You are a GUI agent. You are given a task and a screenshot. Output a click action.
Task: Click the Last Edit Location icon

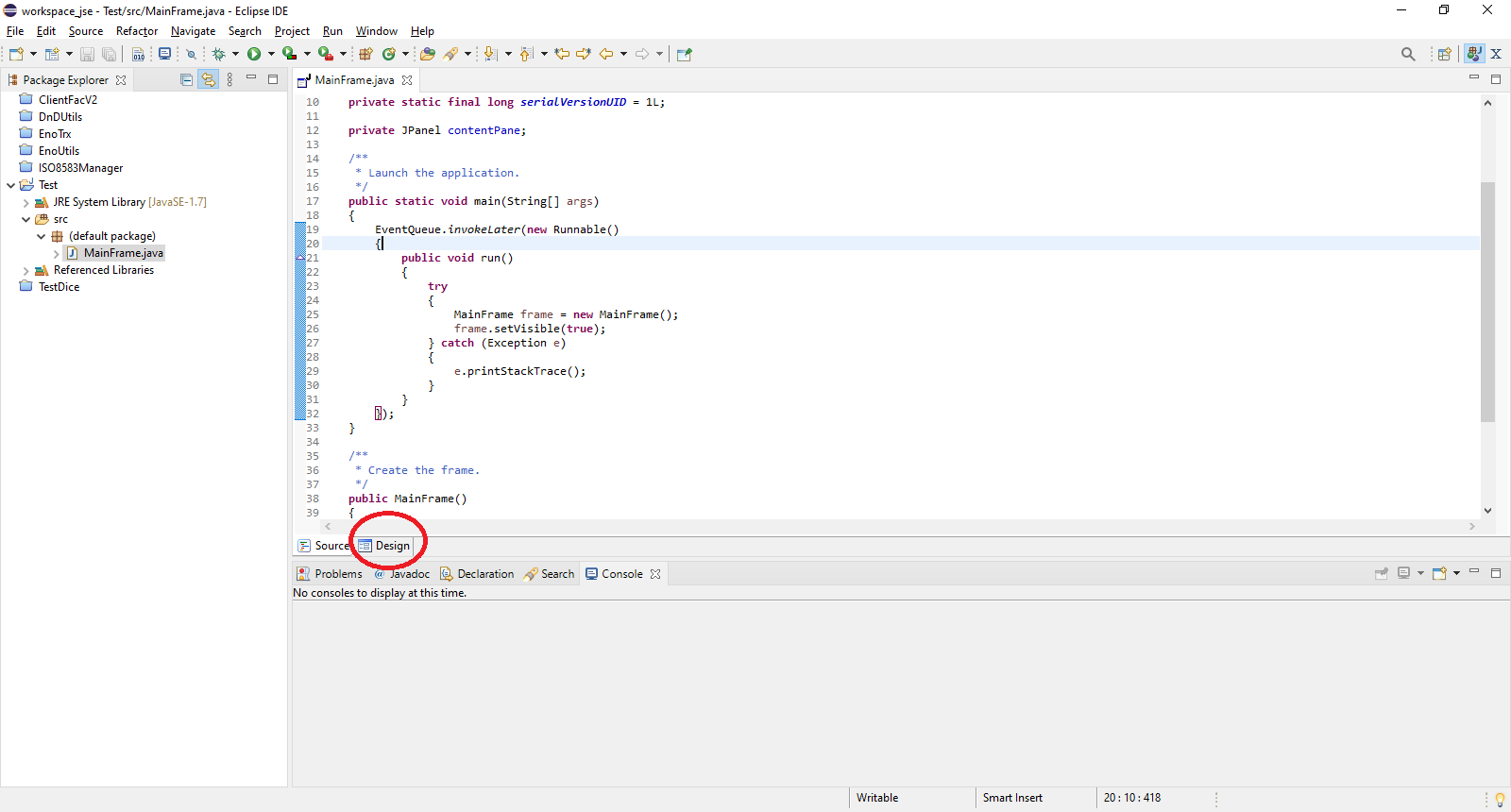(562, 54)
